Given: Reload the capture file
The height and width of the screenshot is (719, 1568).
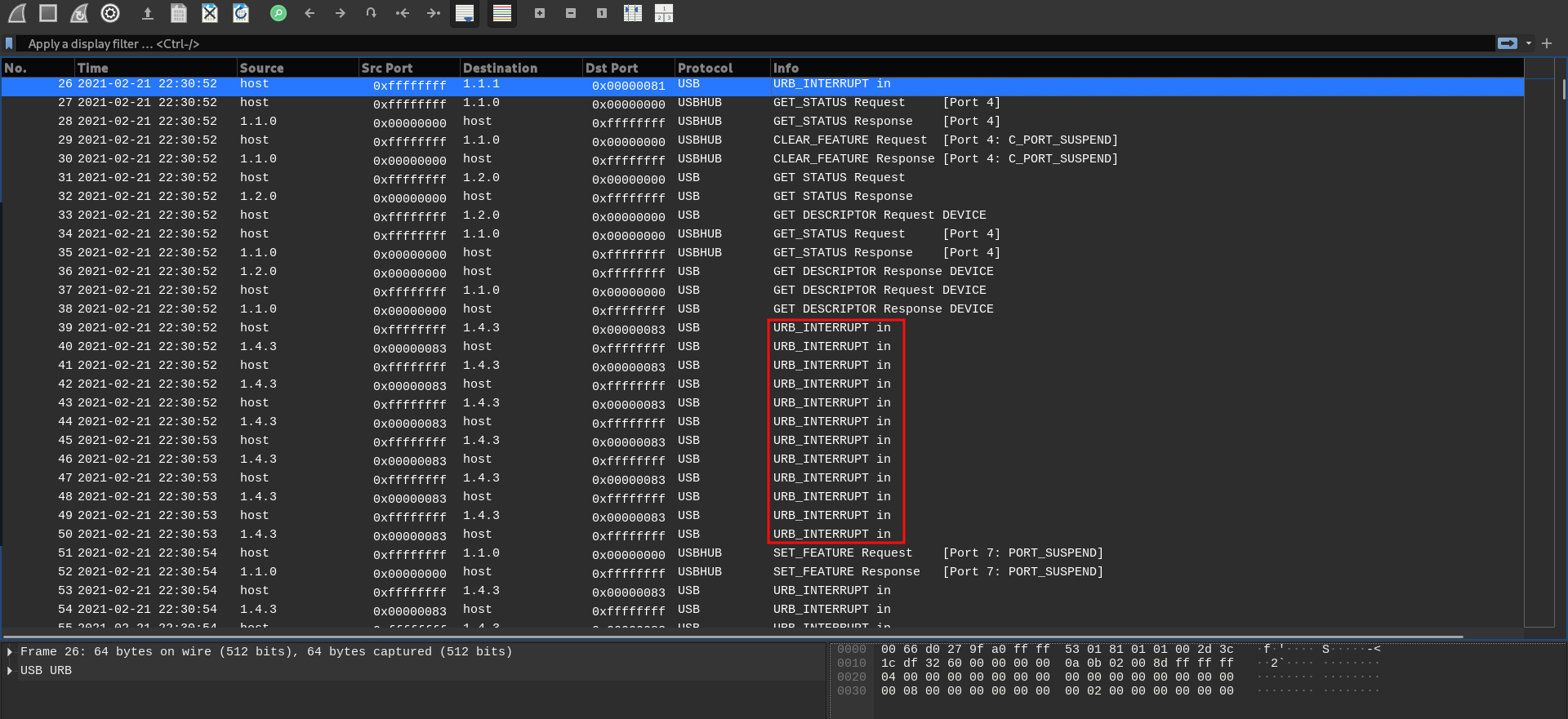Looking at the screenshot, I should 241,13.
